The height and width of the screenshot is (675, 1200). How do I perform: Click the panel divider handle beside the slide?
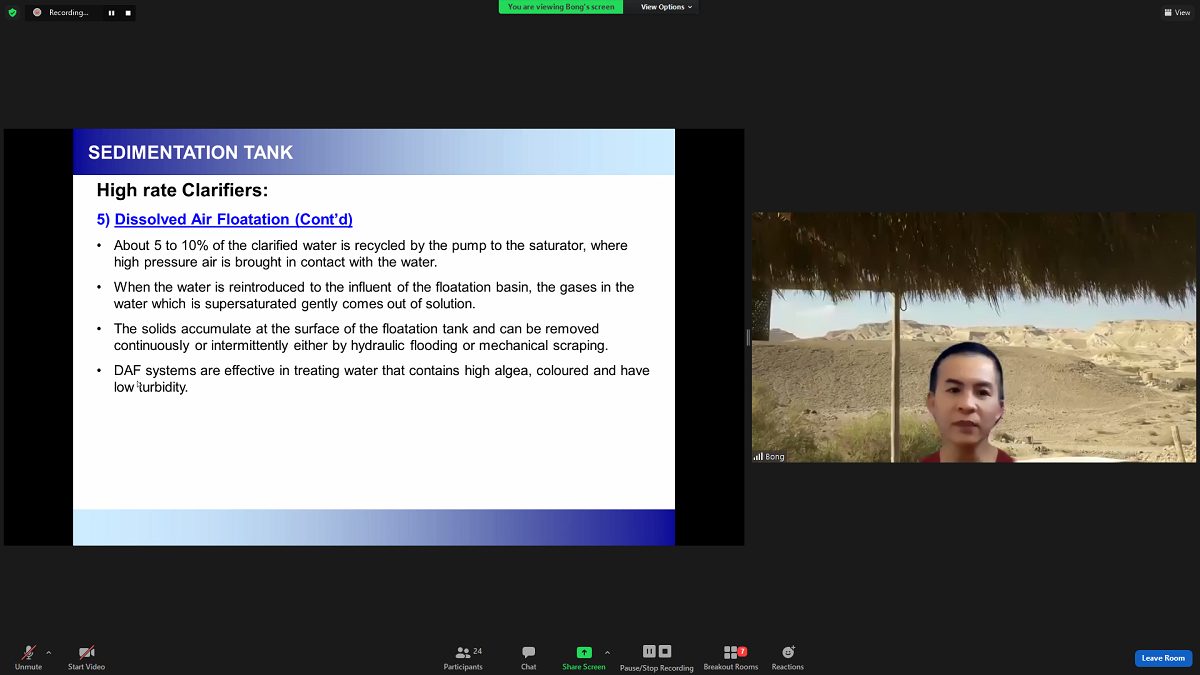[x=748, y=337]
